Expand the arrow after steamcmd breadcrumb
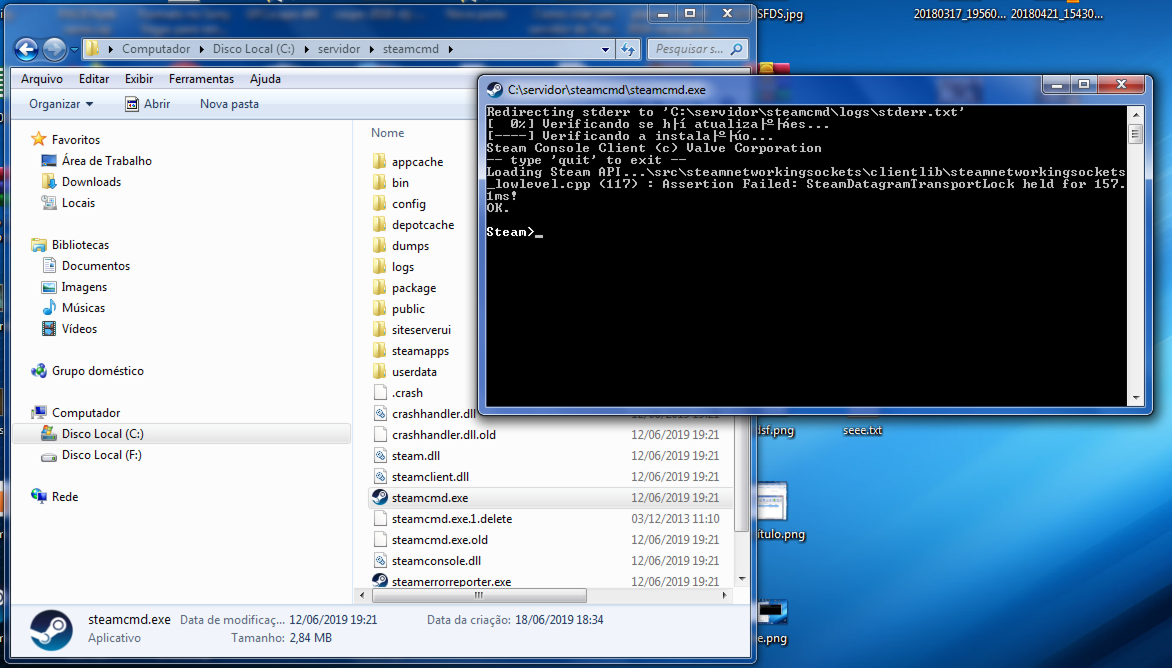1172x668 pixels. pos(451,49)
